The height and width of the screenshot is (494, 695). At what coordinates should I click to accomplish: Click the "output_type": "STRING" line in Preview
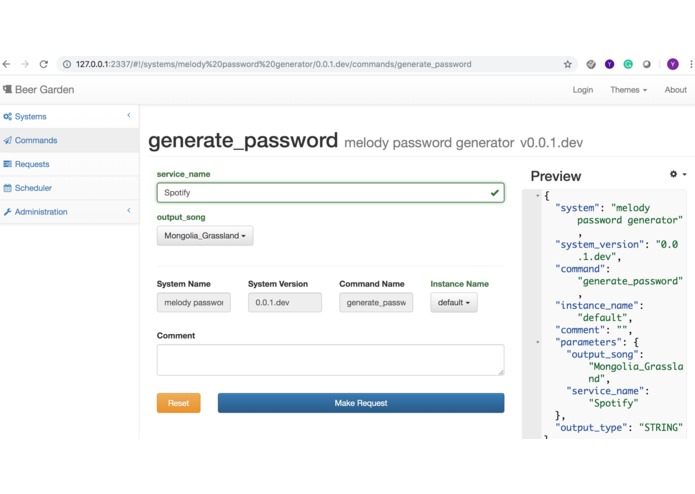click(x=619, y=428)
